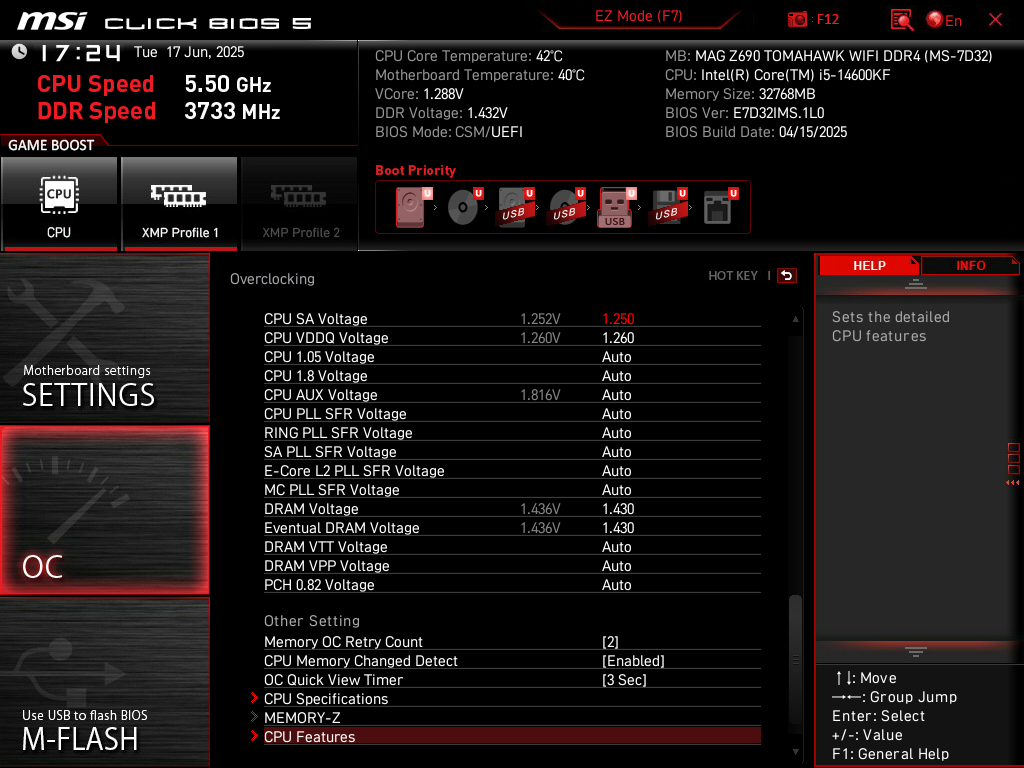
Task: Click the Boot Priority heading
Action: 415,170
